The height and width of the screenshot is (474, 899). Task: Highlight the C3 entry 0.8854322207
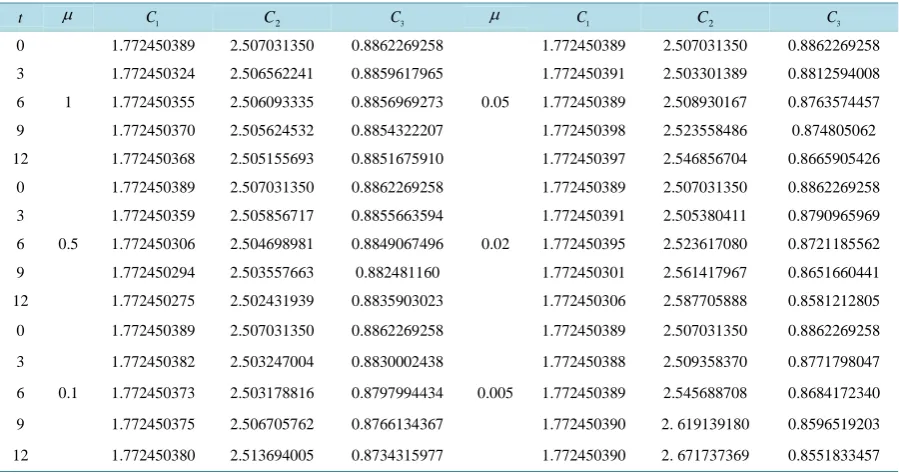(397, 131)
